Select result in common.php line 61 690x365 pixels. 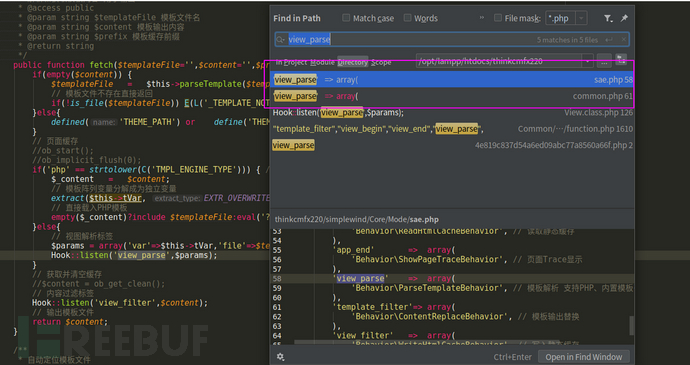pyautogui.click(x=452, y=96)
